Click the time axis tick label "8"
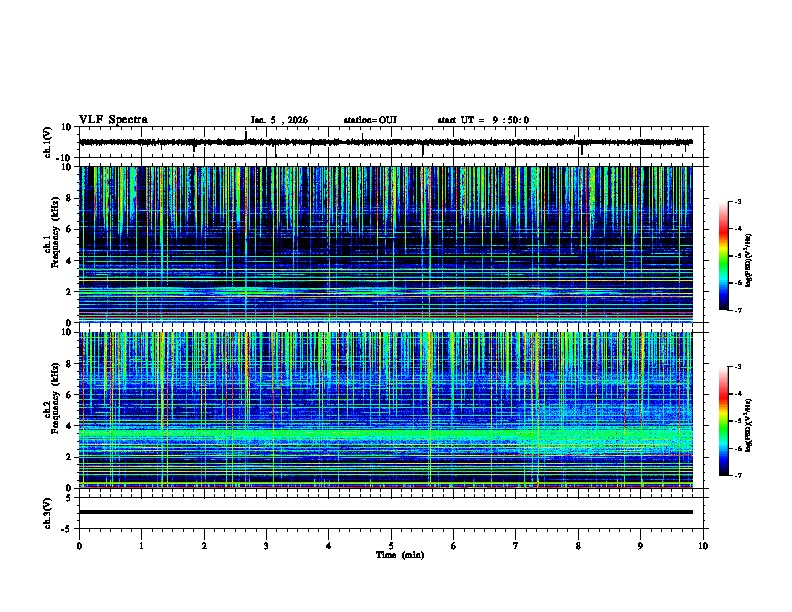792x612 pixels. click(x=578, y=546)
